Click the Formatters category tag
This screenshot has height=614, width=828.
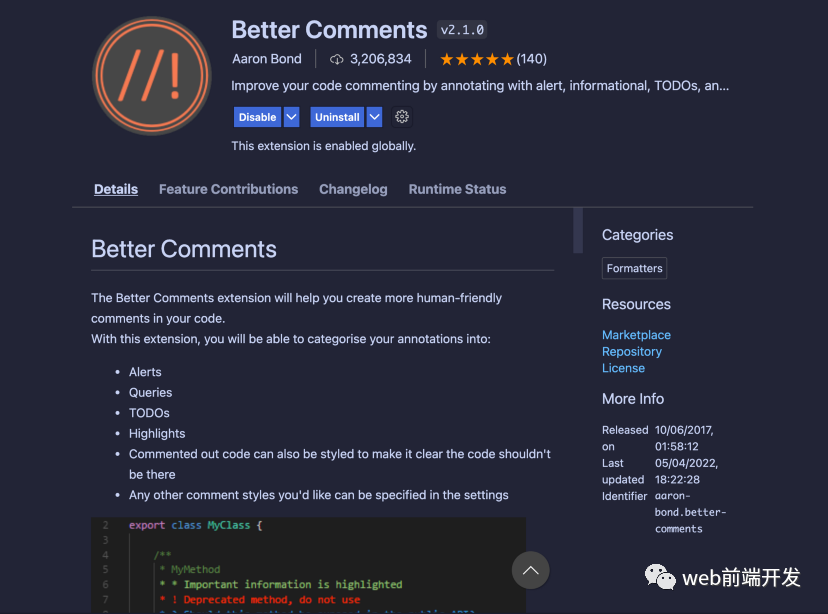(634, 268)
